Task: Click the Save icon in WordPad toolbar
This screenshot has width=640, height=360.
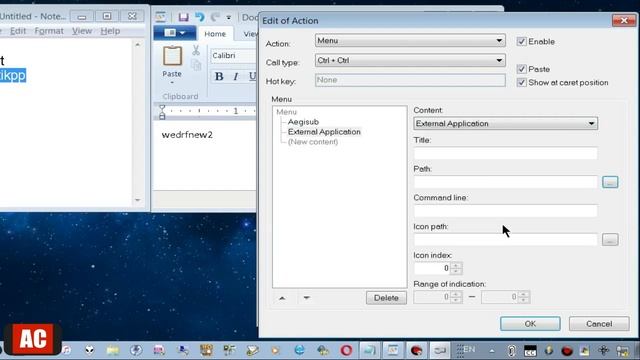Action: tap(183, 17)
